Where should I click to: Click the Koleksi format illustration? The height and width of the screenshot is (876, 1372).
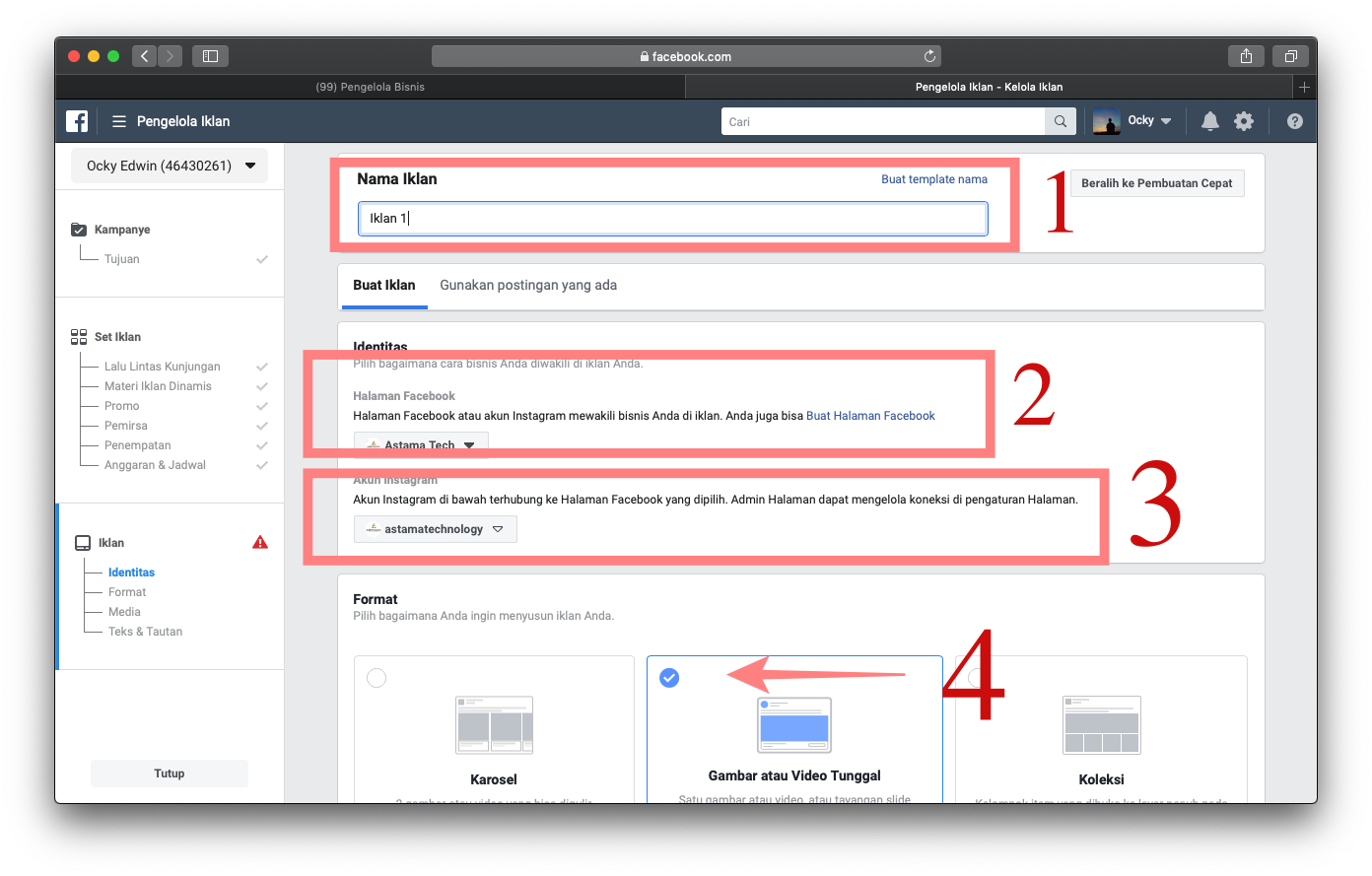point(1102,725)
